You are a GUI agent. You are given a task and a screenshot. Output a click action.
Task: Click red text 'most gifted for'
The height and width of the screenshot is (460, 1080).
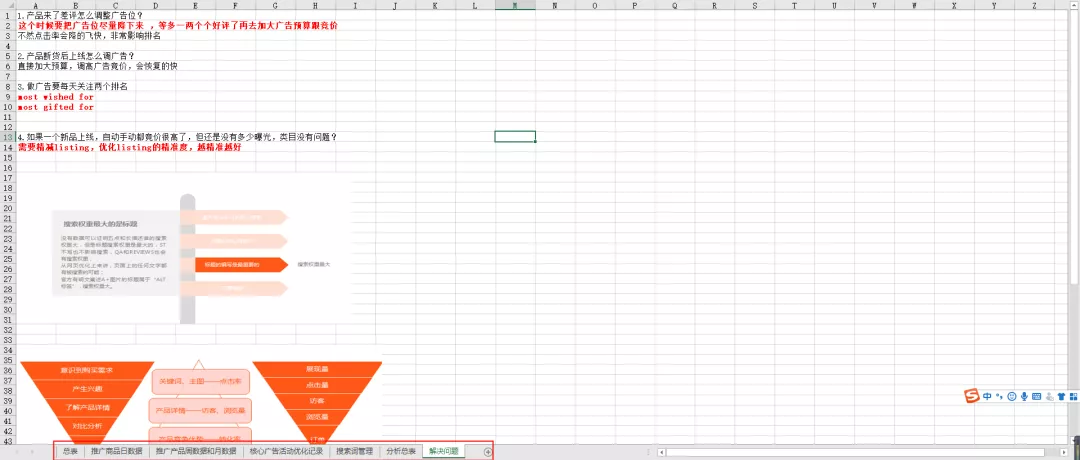click(x=56, y=107)
